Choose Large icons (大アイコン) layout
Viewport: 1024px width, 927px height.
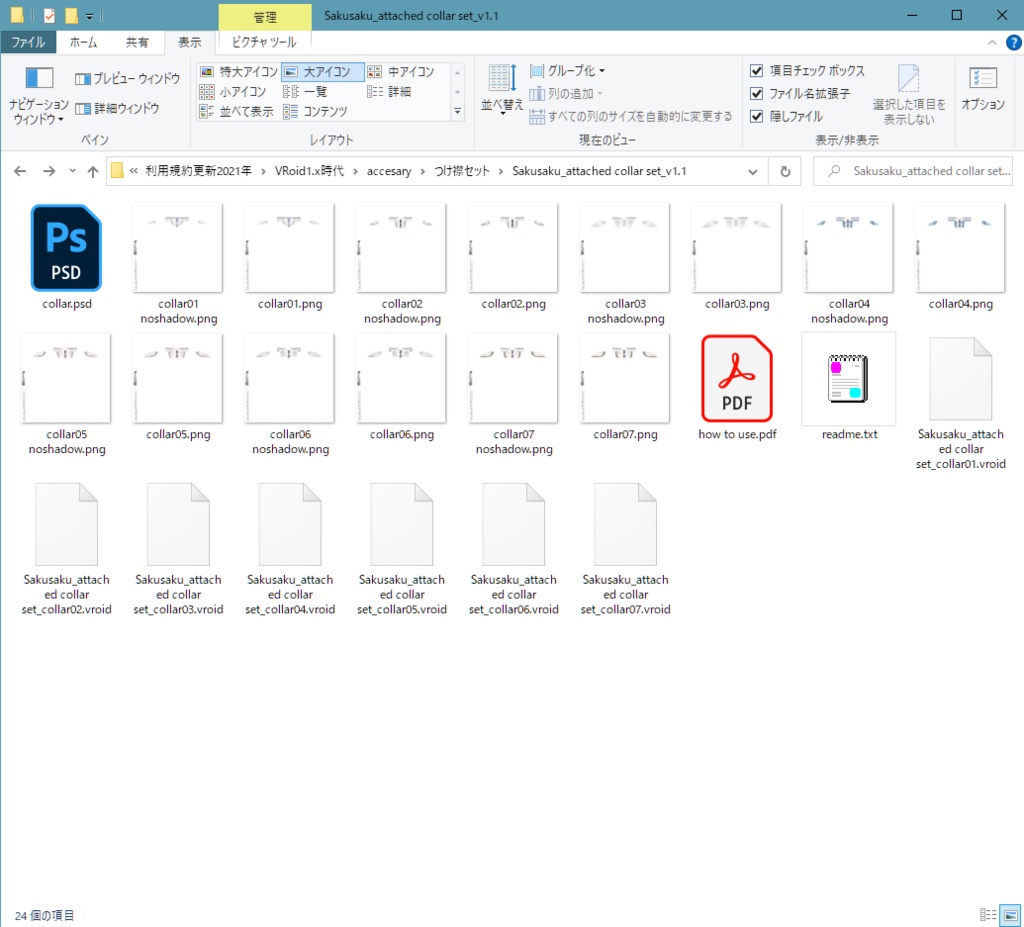[x=323, y=71]
